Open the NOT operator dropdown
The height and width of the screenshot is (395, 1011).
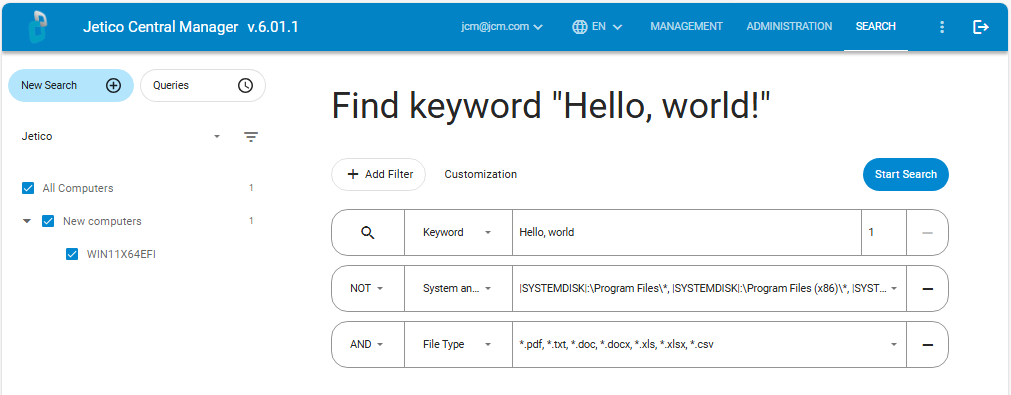point(367,289)
